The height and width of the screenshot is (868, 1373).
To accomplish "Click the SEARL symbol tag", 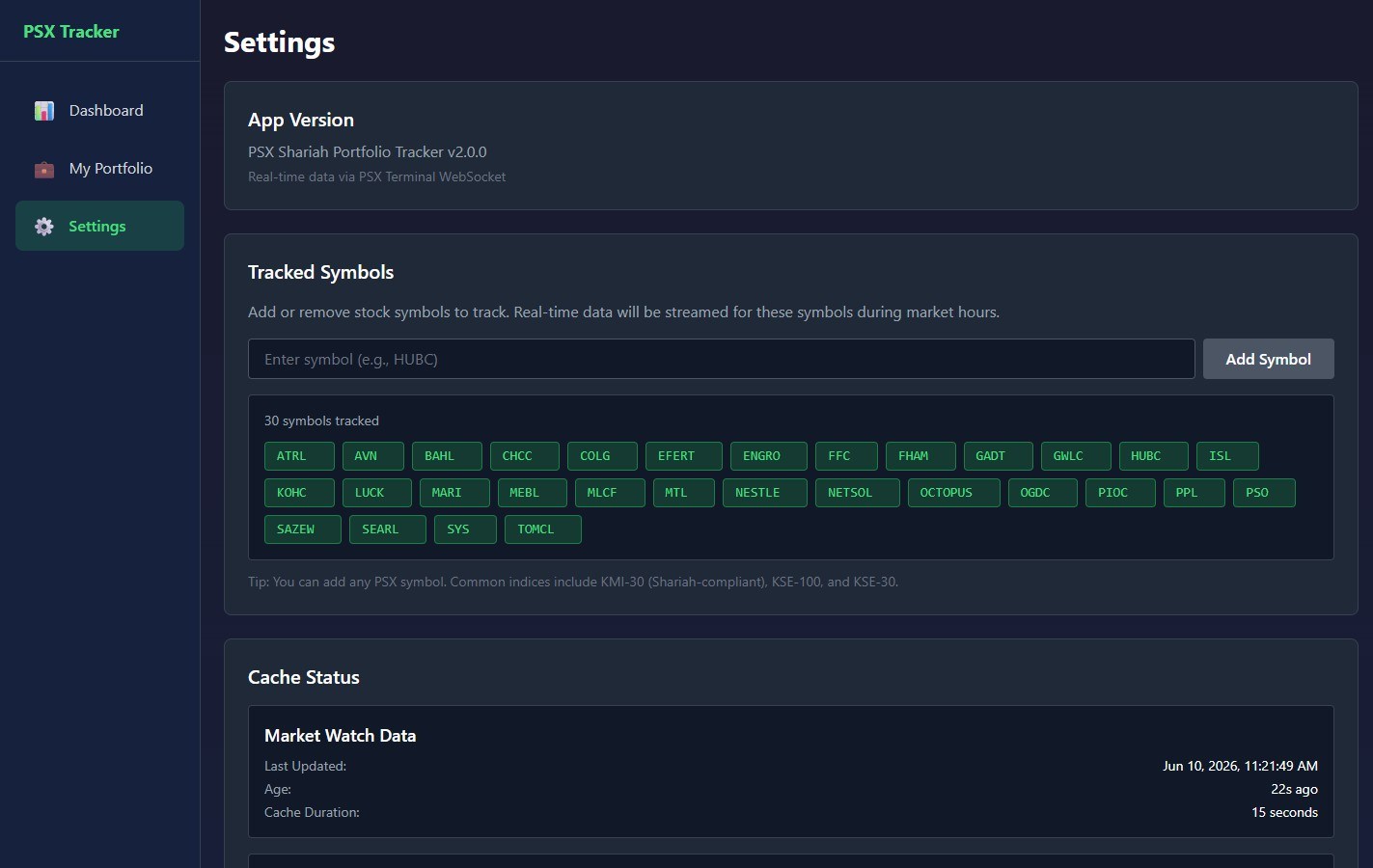I will pyautogui.click(x=388, y=529).
